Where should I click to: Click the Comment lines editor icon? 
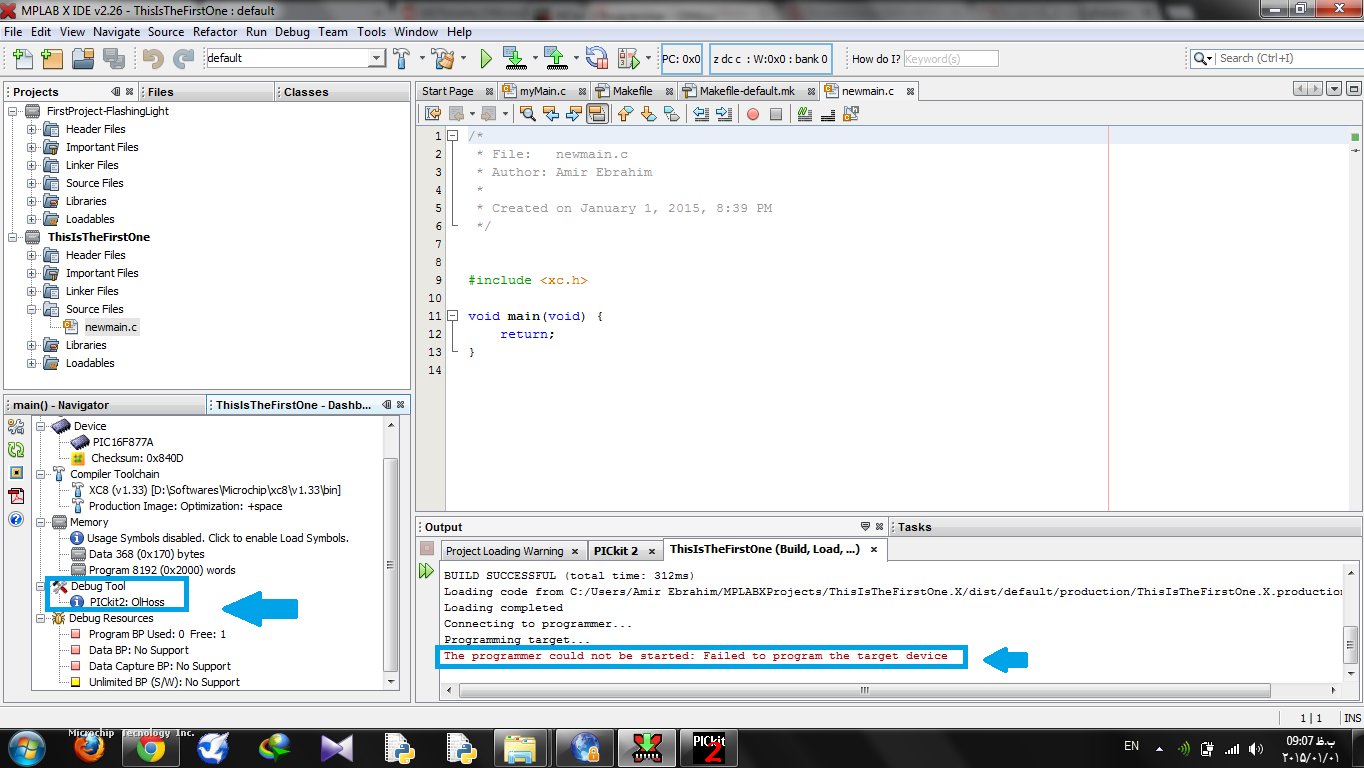[x=805, y=114]
